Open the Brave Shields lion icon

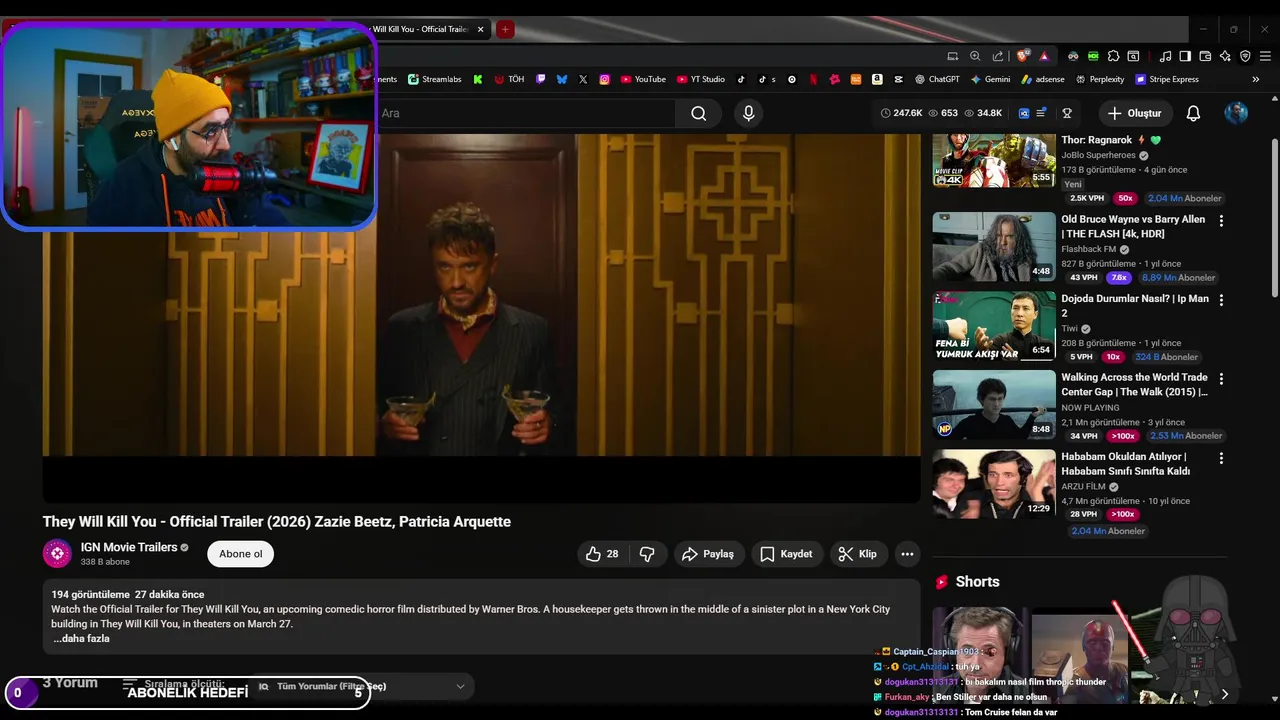click(x=1022, y=56)
